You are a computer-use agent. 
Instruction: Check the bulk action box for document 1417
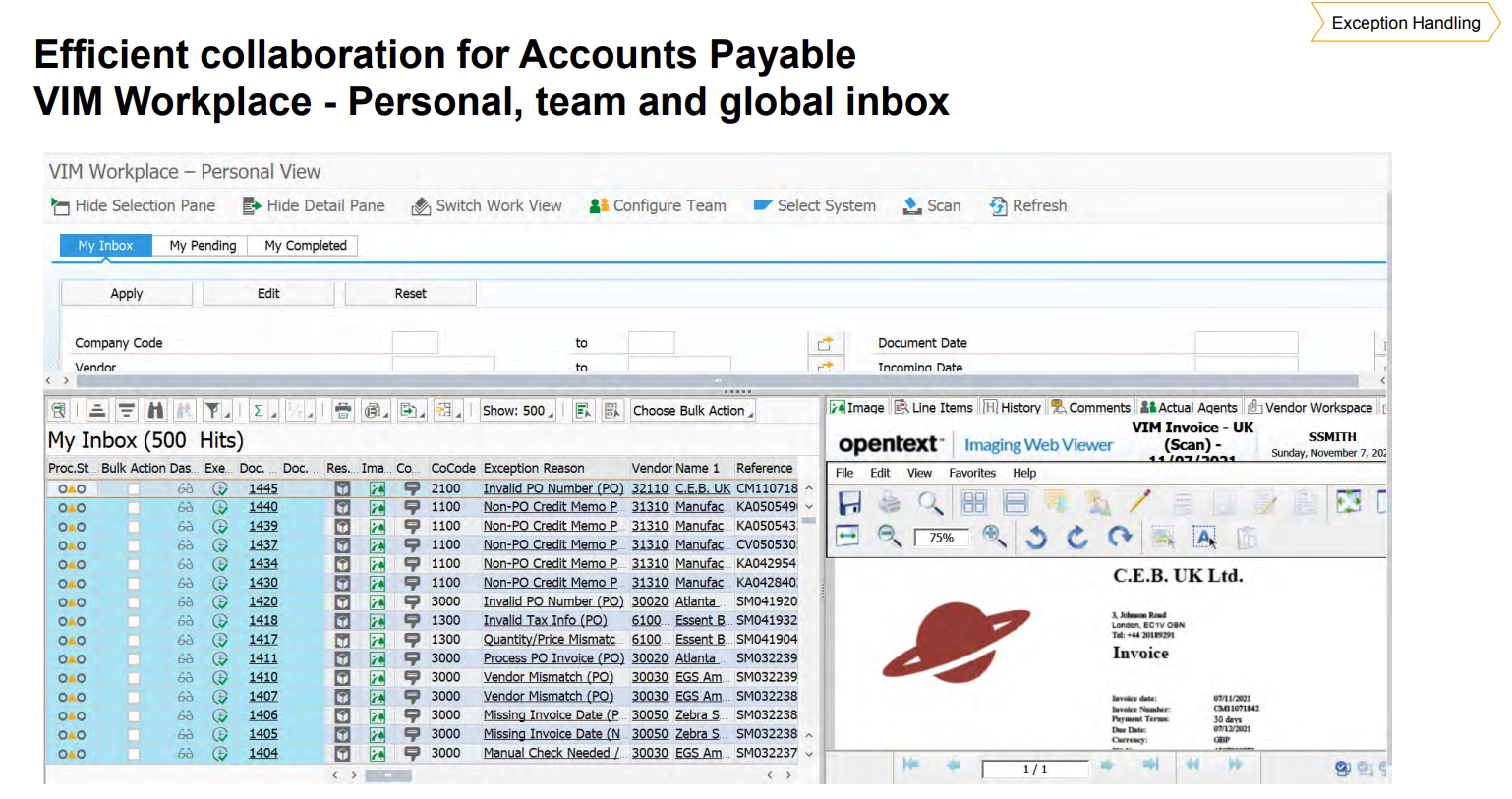tap(133, 640)
